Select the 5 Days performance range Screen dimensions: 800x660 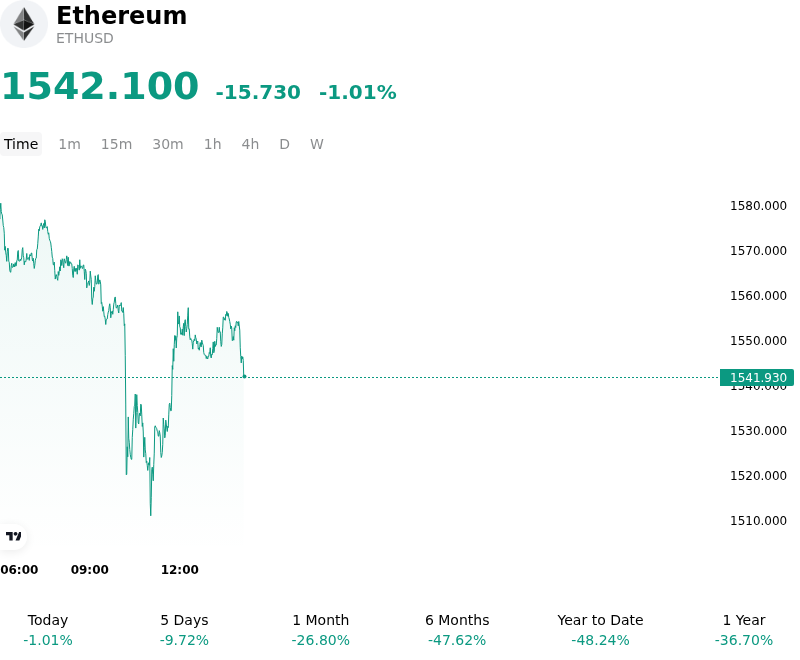pos(184,630)
